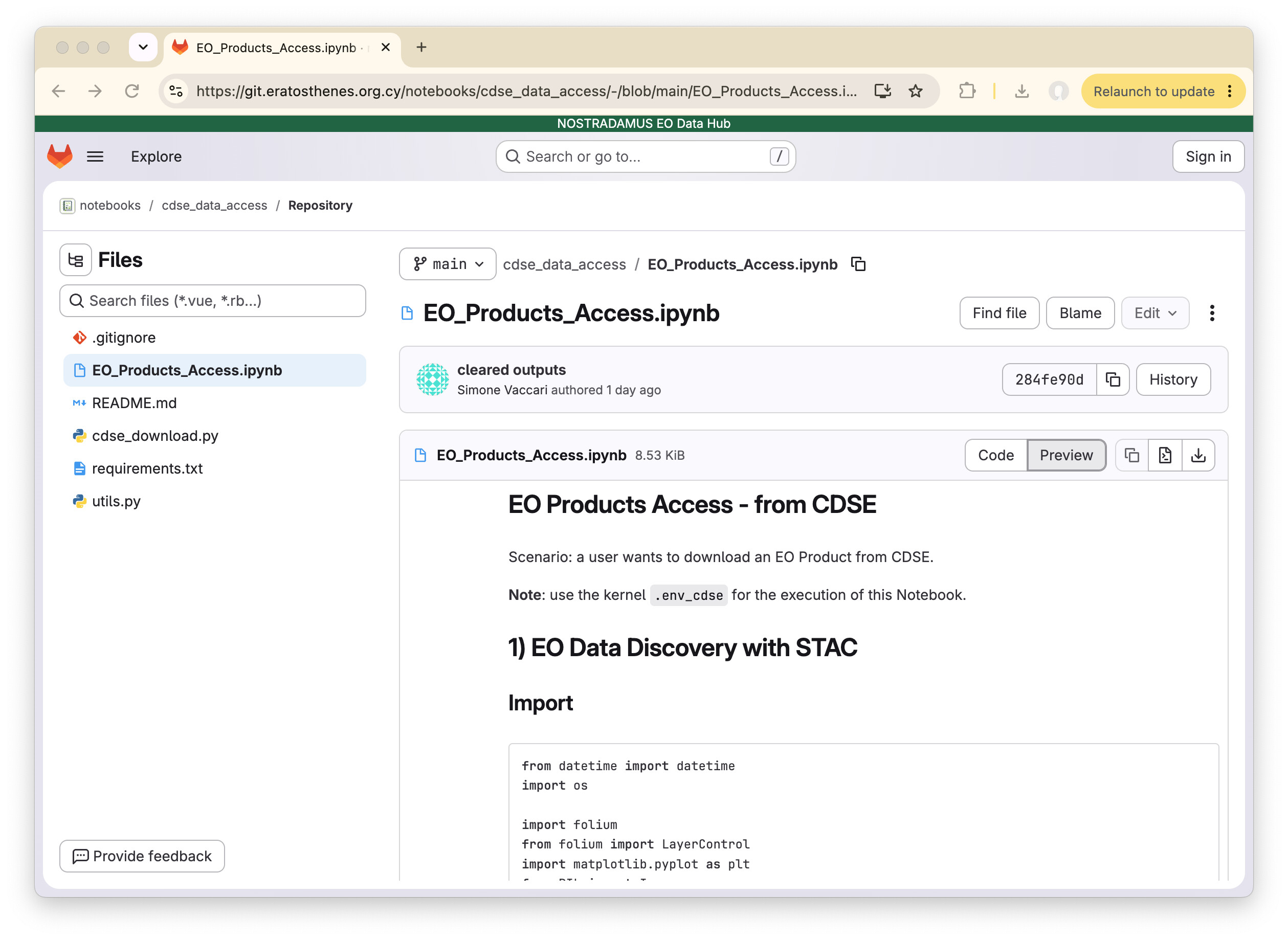This screenshot has height=940, width=1288.
Task: Open raw file icon in file header
Action: coord(1165,455)
